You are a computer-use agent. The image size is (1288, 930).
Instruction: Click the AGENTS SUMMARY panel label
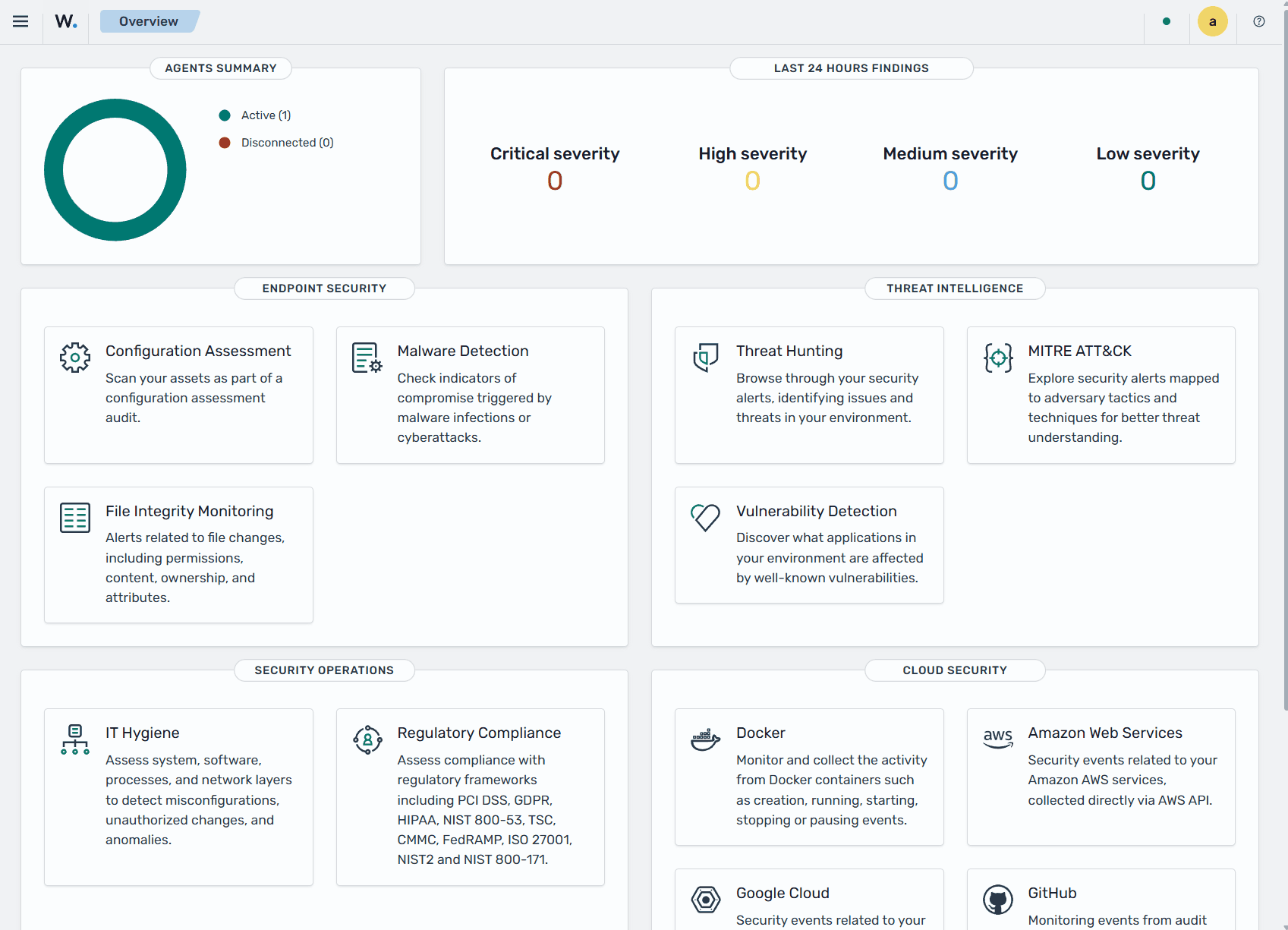(x=221, y=68)
